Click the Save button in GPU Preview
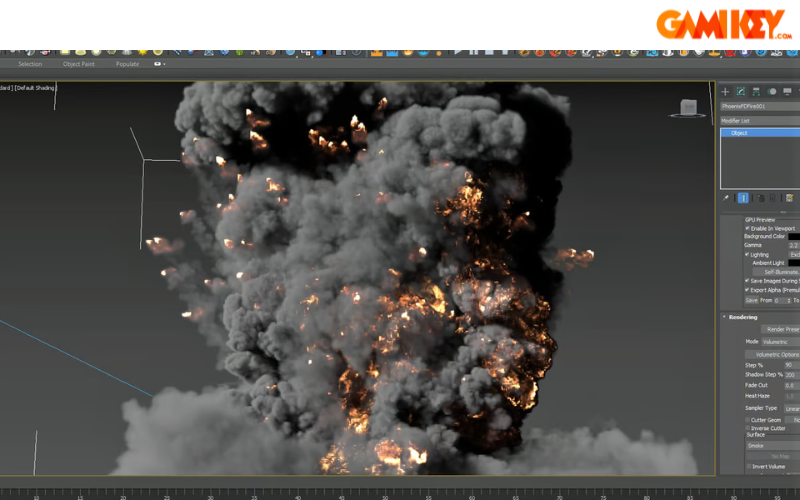Viewport: 800px width, 500px height. (x=752, y=301)
